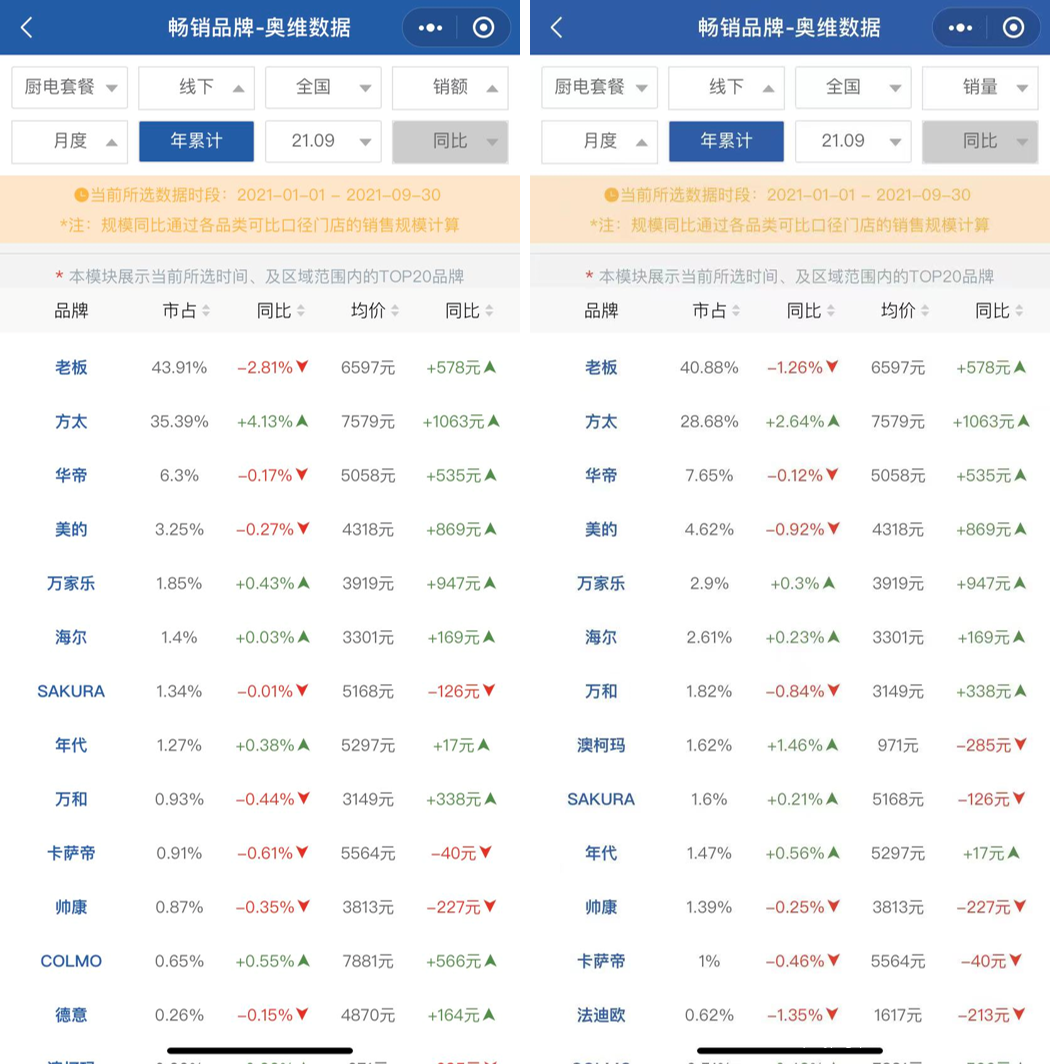Click 1617元 price for 法迪欧
This screenshot has height=1064, width=1050.
coord(898,1015)
